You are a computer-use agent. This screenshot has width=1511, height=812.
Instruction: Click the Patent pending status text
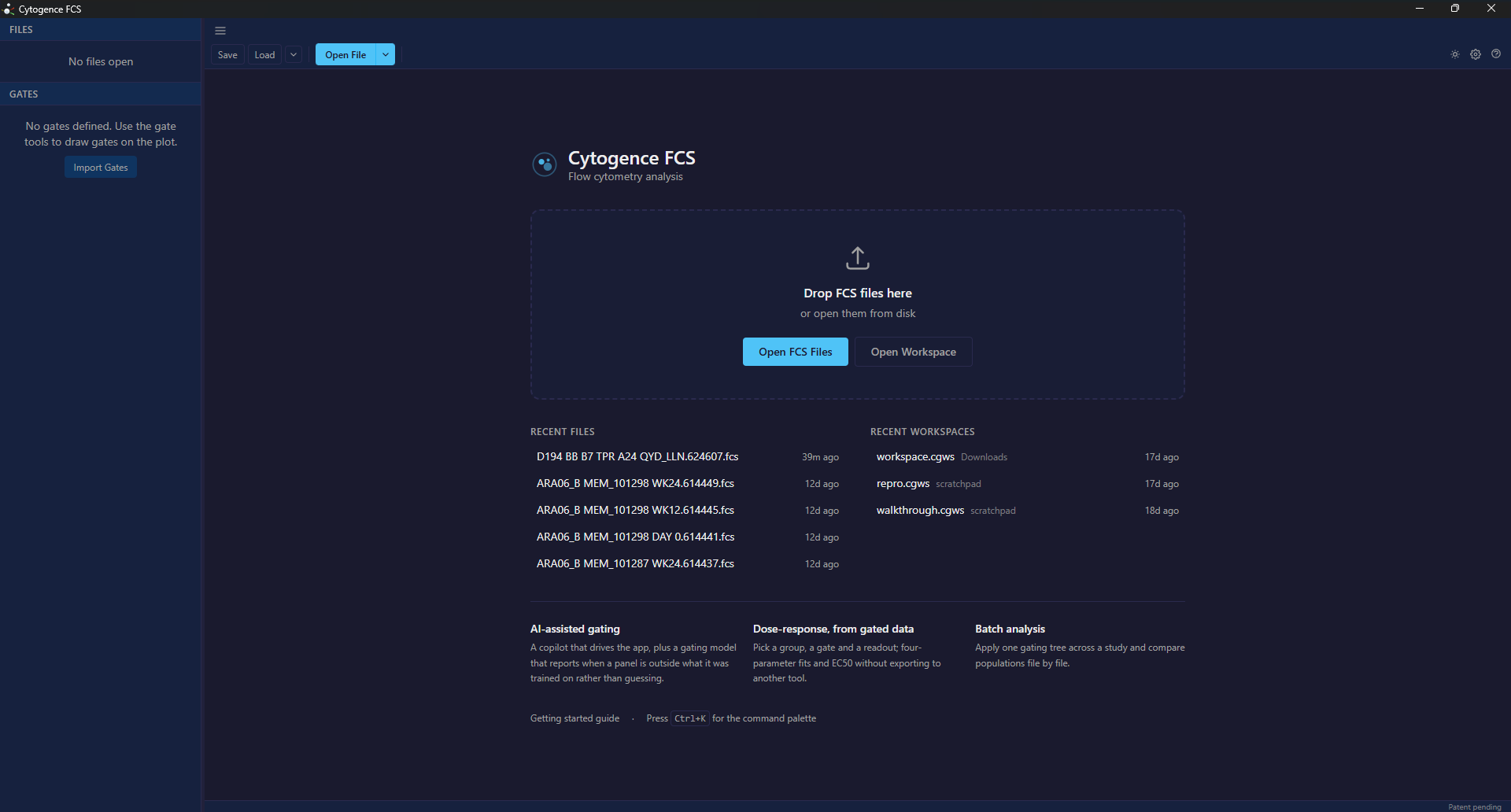click(x=1474, y=806)
